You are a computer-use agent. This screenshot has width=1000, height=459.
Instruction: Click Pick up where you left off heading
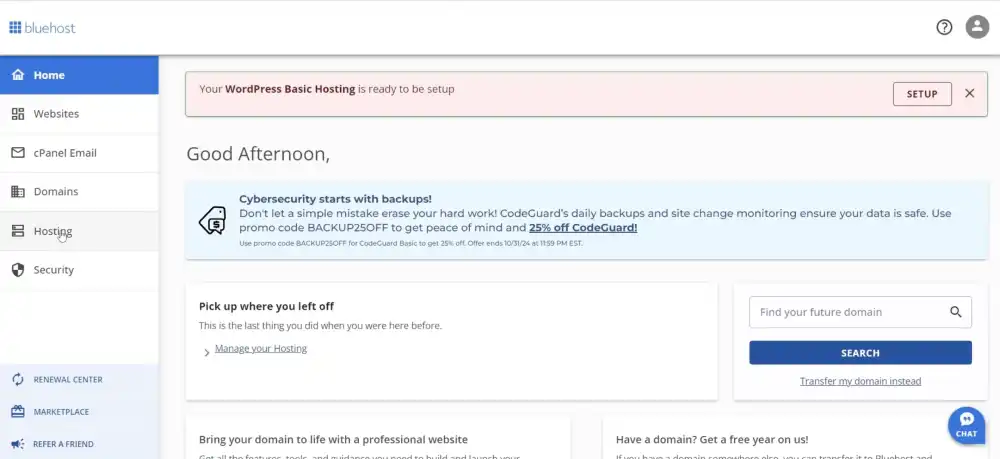[267, 306]
